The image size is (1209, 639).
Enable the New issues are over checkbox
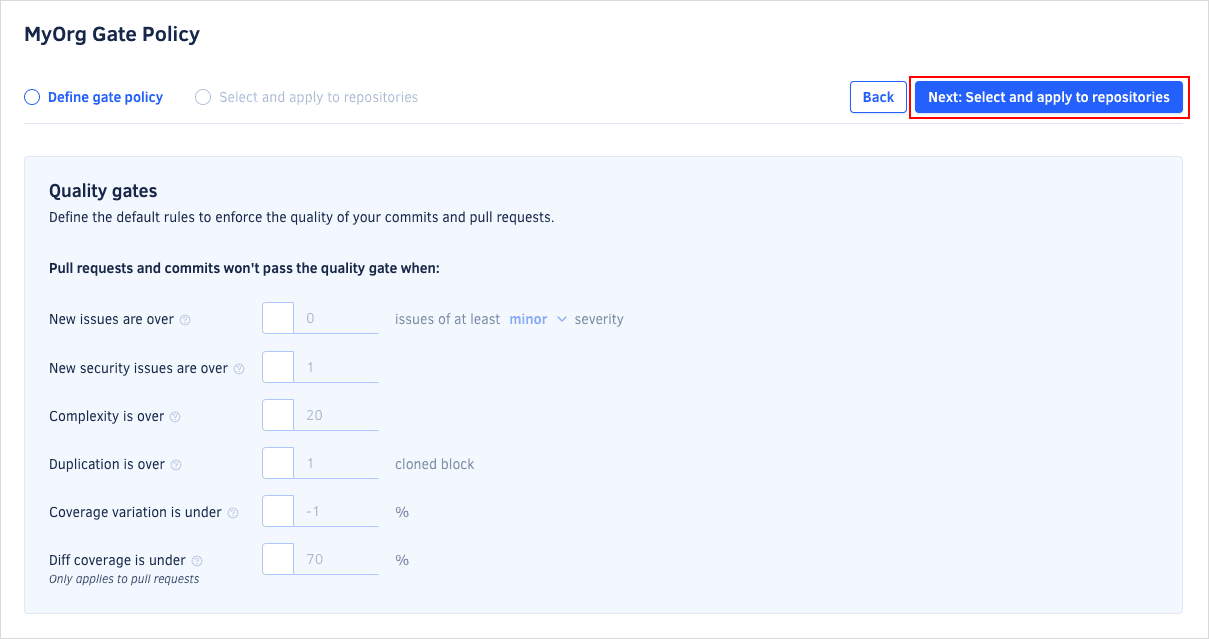point(278,319)
